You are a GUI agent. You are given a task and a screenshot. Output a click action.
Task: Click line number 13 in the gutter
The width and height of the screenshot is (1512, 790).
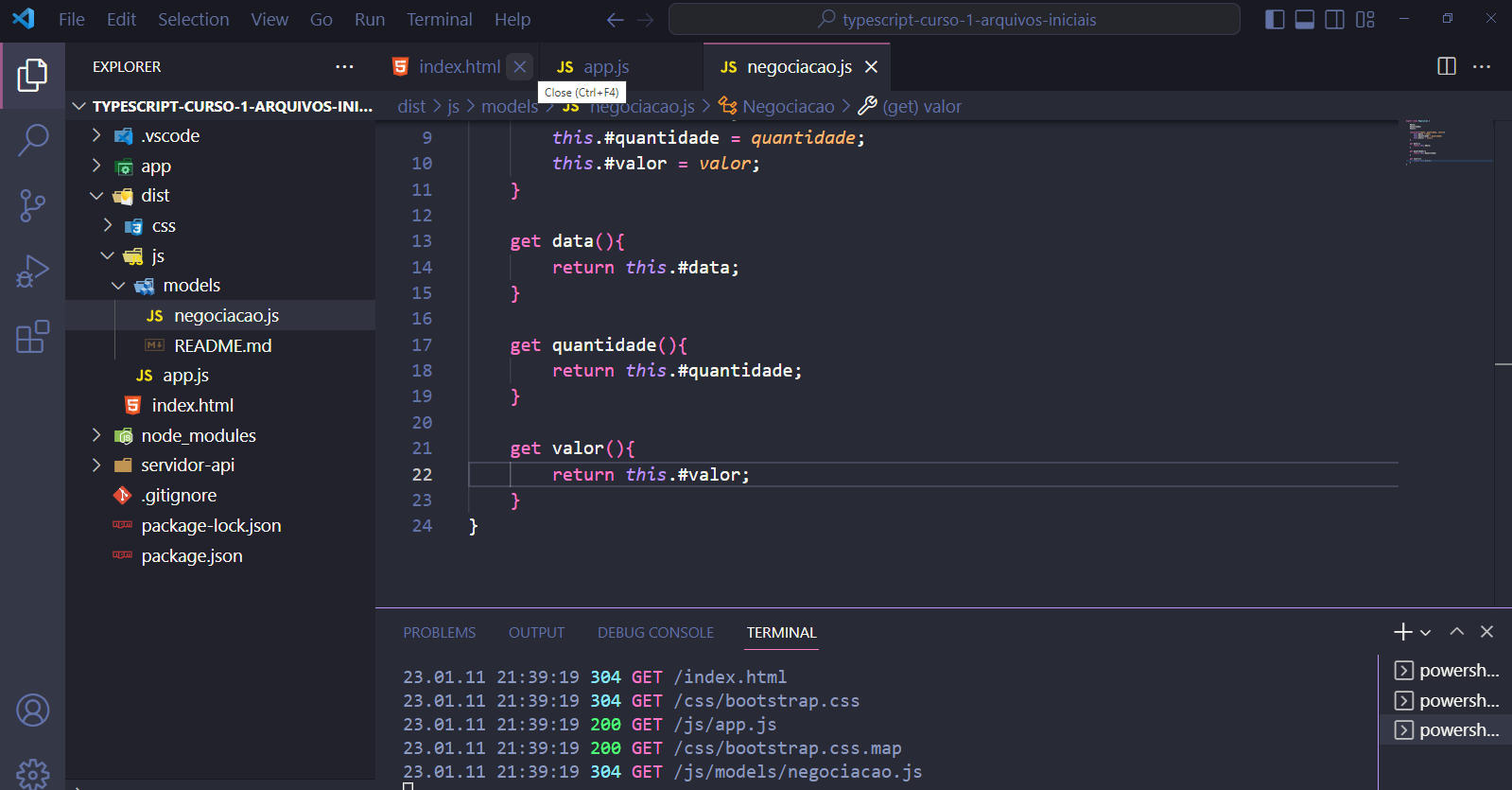tap(422, 241)
